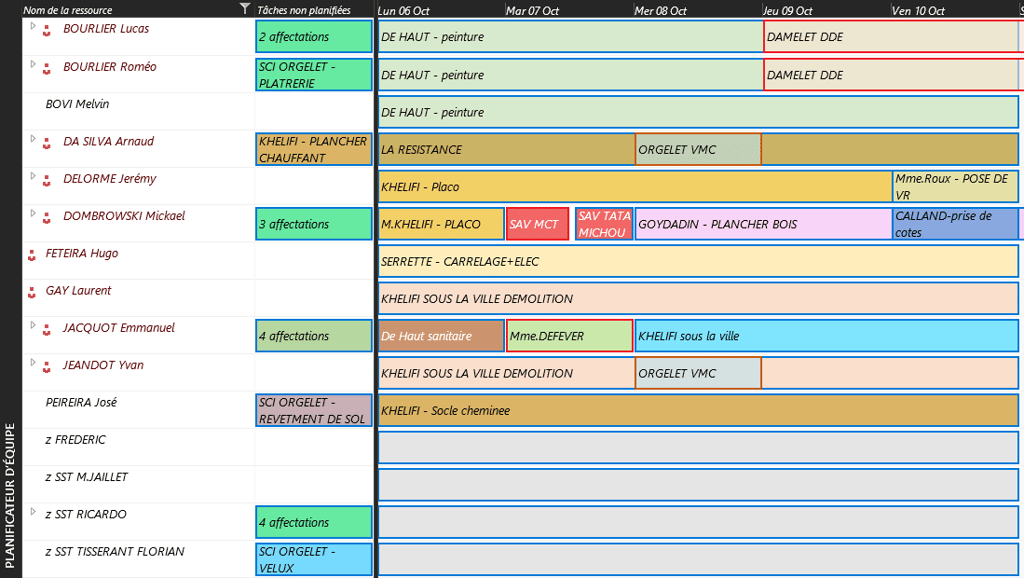
Task: Expand the JEANDOT Yvan resource row
Action: pyautogui.click(x=33, y=362)
